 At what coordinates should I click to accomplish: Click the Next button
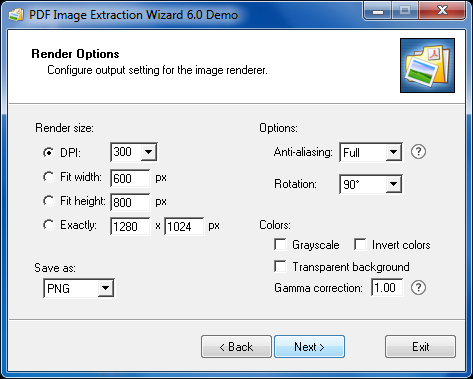(309, 347)
